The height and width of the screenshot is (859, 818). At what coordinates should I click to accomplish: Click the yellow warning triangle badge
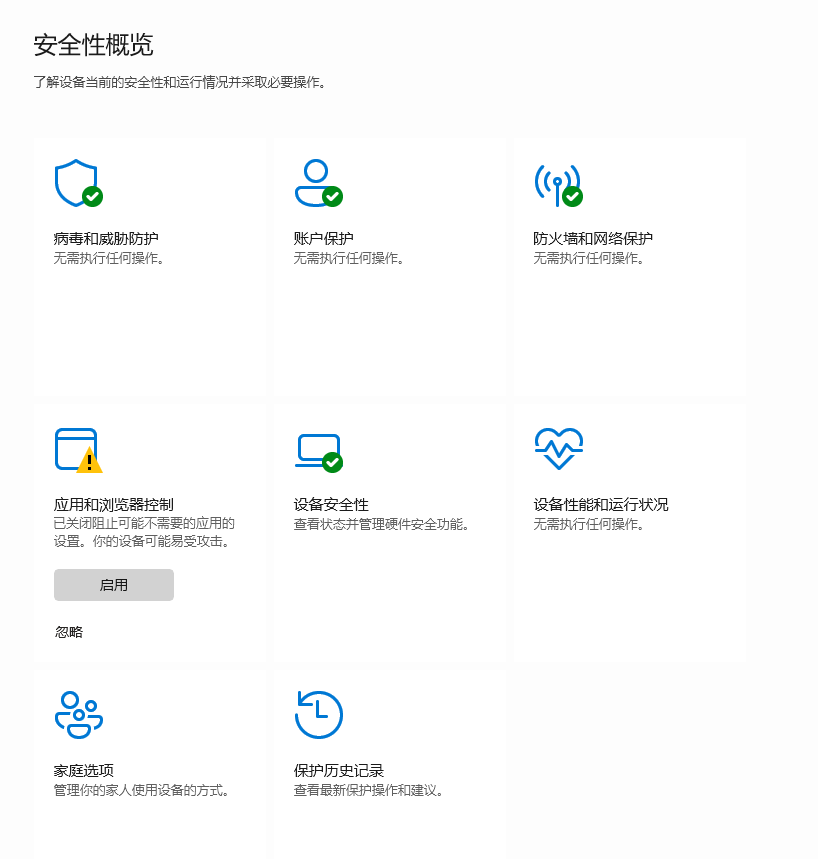pyautogui.click(x=89, y=460)
